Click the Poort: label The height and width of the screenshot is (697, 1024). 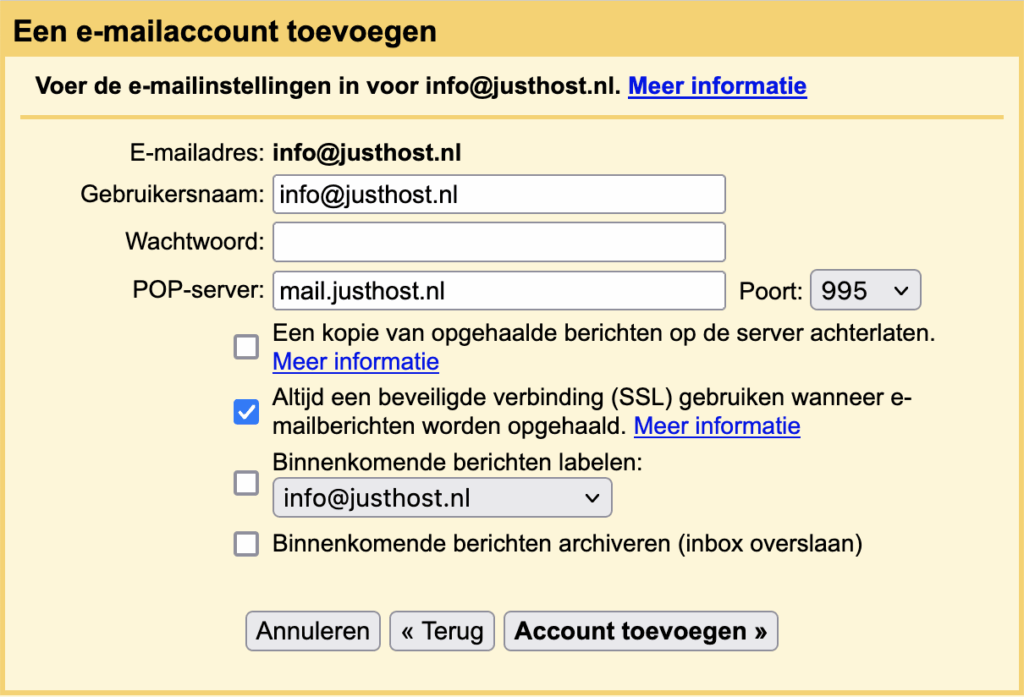point(771,291)
